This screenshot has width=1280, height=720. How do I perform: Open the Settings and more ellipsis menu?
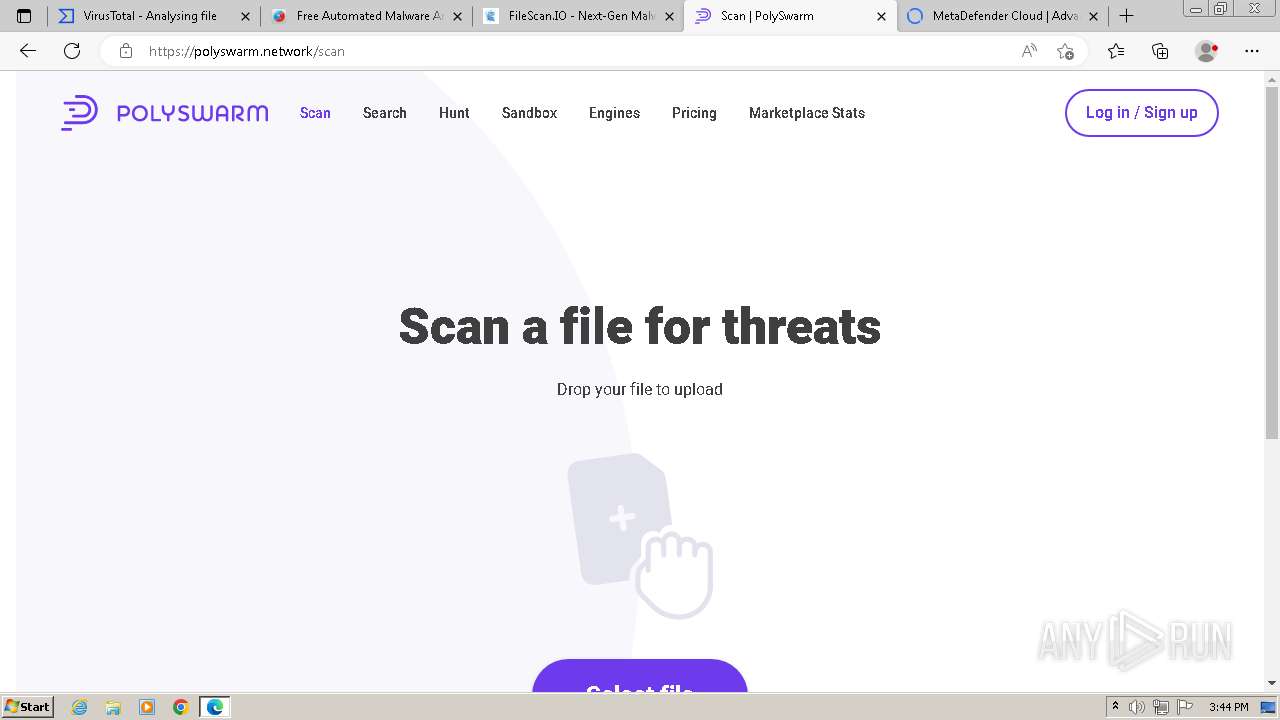[x=1252, y=51]
